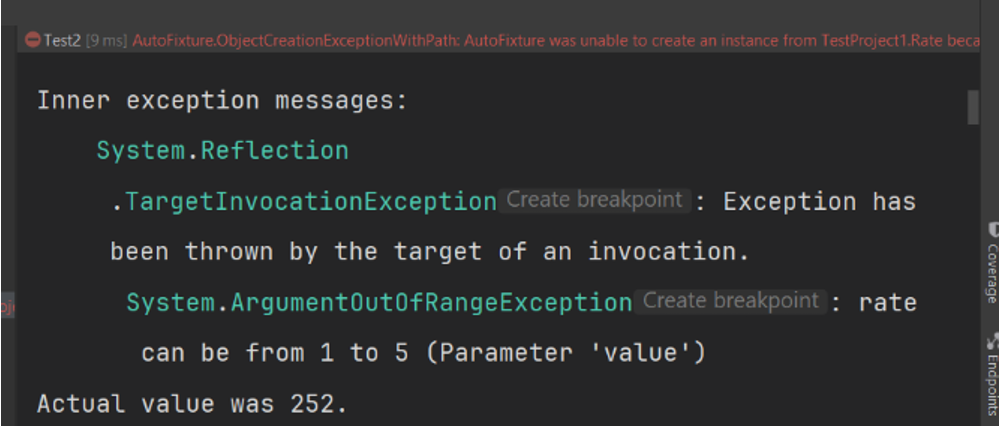Image resolution: width=1000 pixels, height=426 pixels.
Task: Select the Test2 test result row
Action: pos(62,40)
